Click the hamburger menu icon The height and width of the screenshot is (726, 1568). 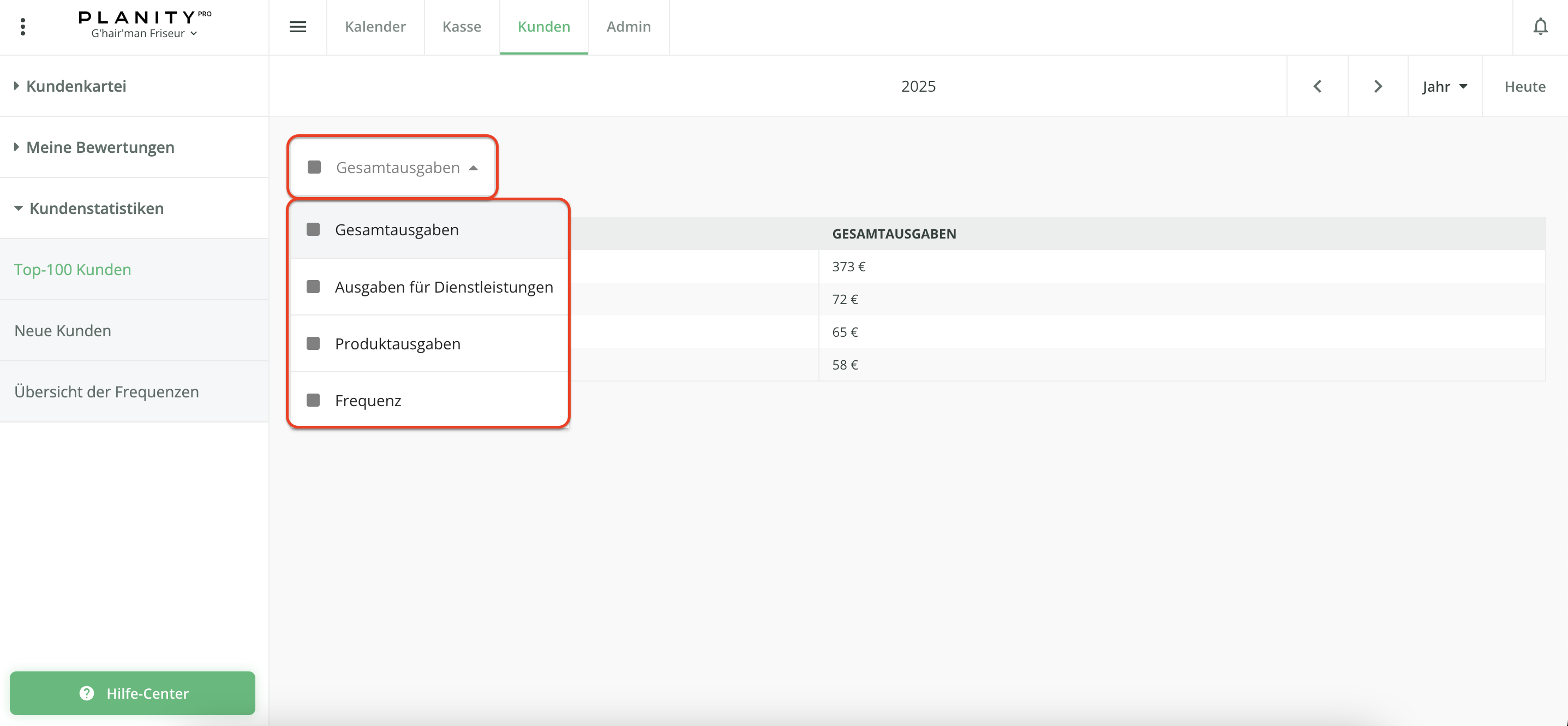(x=298, y=27)
